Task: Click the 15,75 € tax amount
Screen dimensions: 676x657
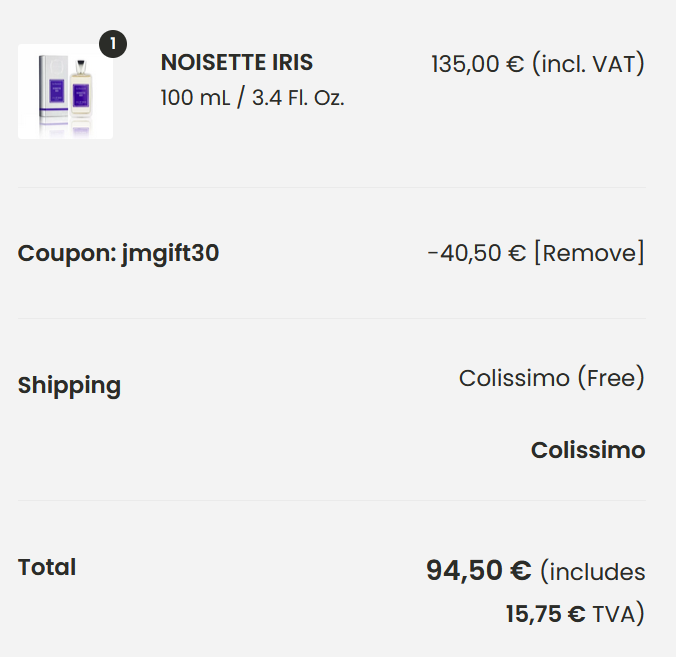Action: coord(545,614)
